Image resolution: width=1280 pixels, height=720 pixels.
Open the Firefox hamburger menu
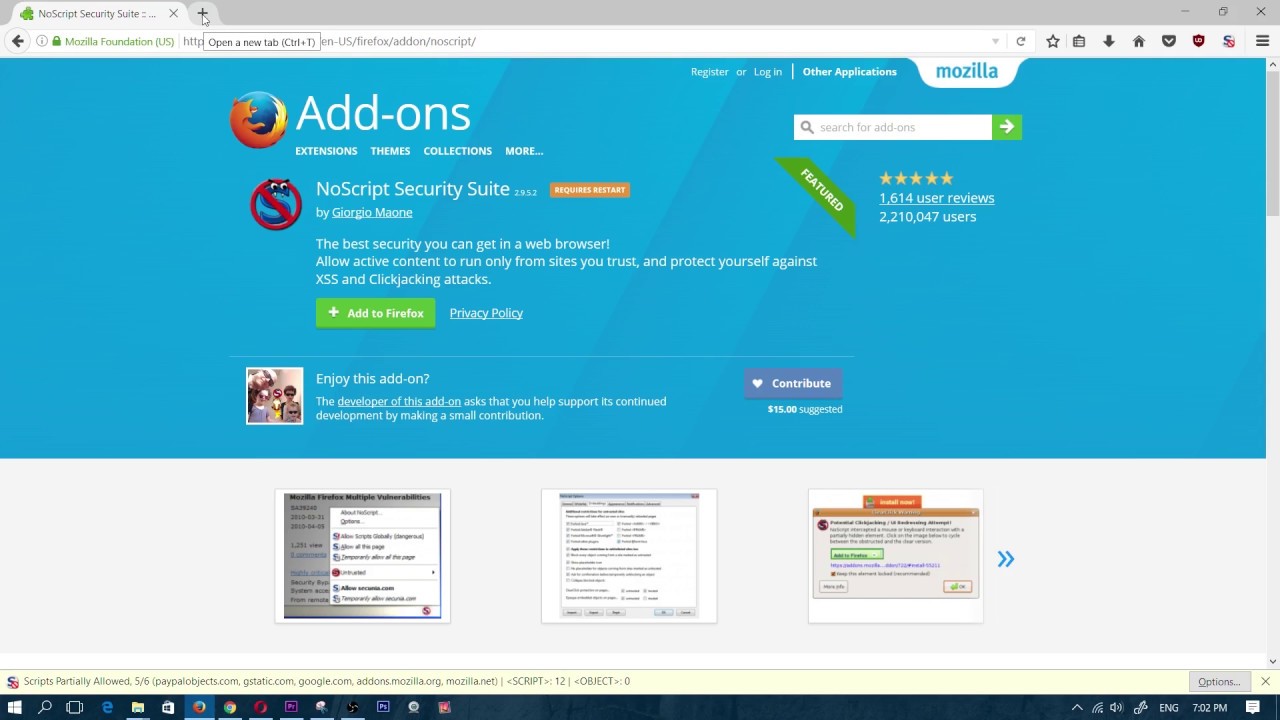pos(1262,41)
